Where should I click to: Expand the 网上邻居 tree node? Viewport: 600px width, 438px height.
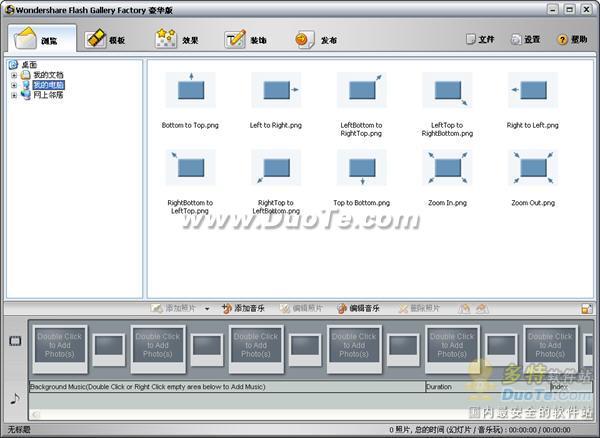[14, 95]
